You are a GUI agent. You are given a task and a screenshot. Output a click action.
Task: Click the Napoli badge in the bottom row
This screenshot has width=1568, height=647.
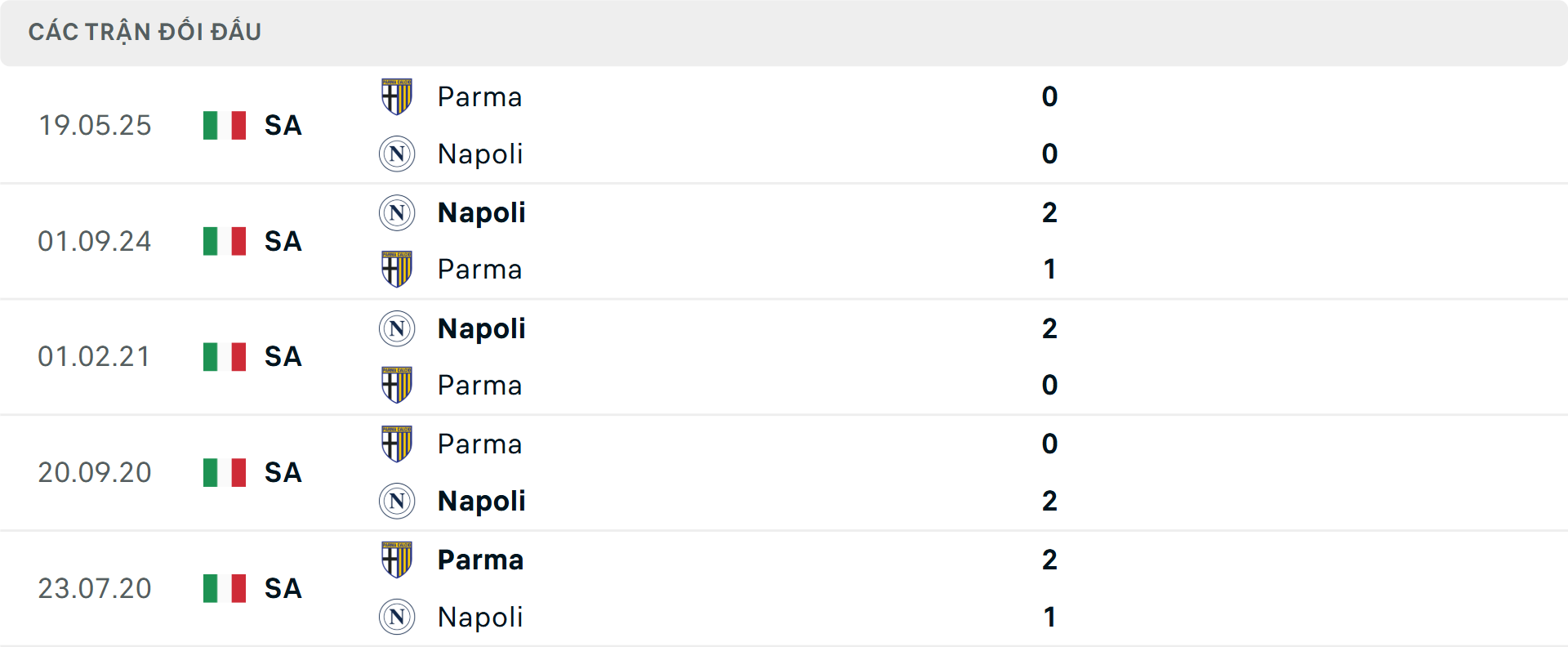pos(396,617)
